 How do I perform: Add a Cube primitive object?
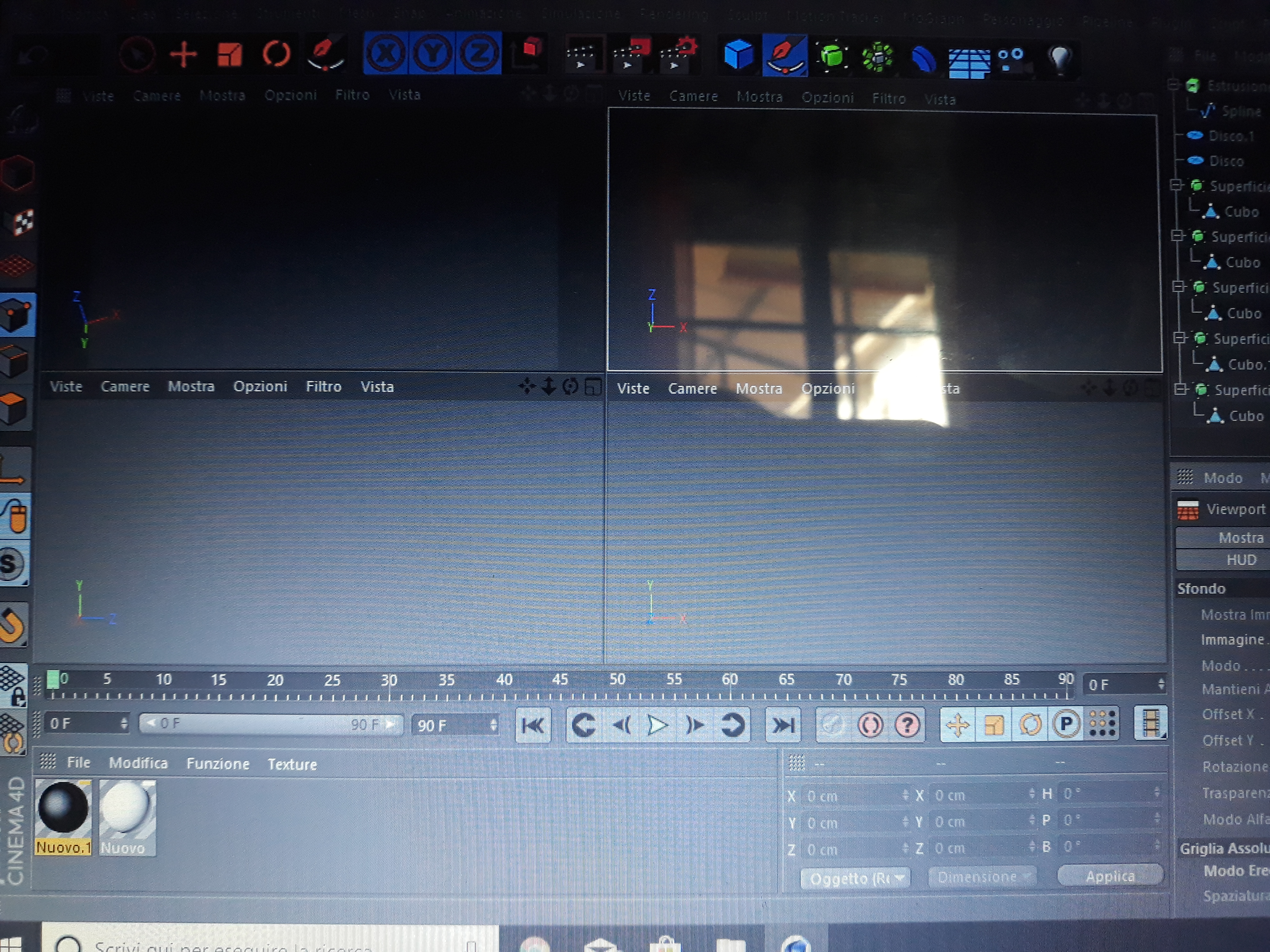738,55
